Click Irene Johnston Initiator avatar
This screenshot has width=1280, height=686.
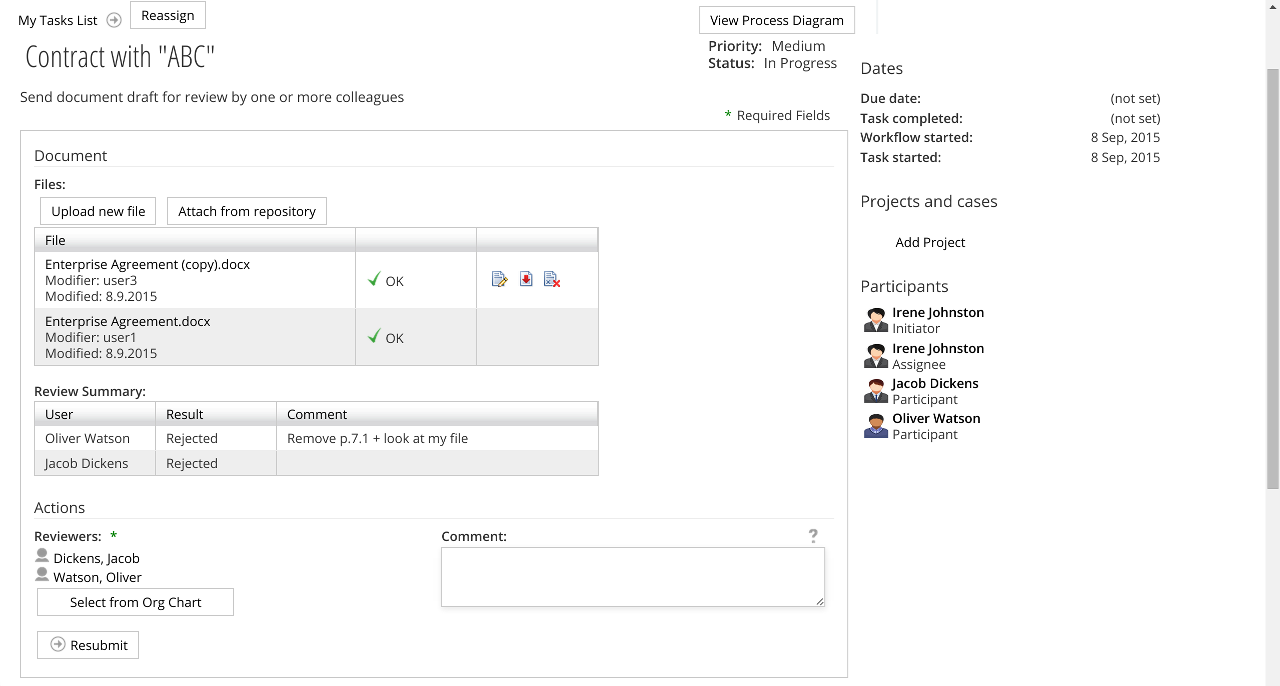(876, 320)
